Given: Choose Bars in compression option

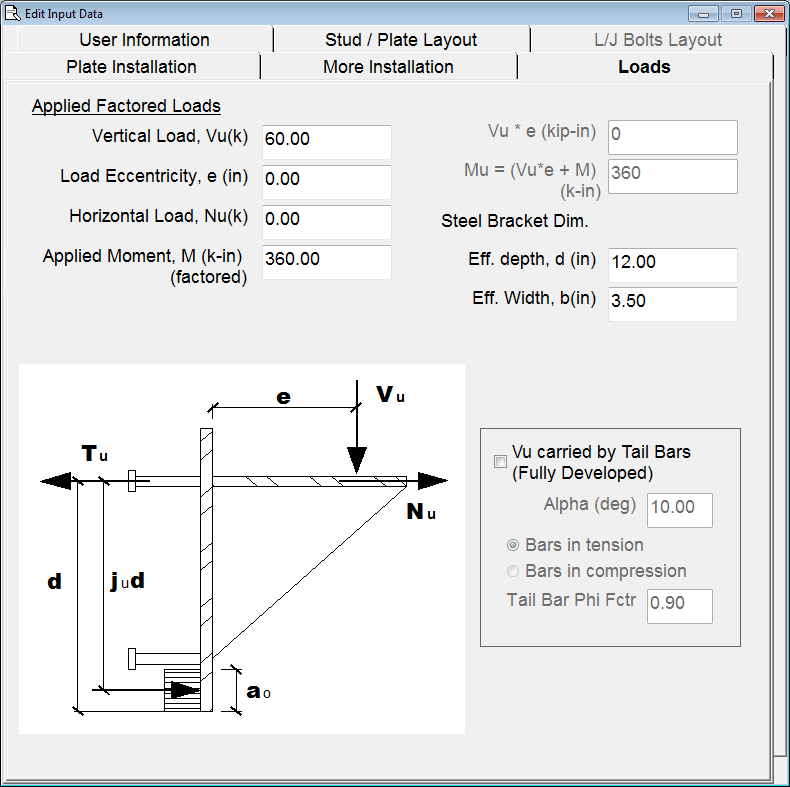Looking at the screenshot, I should click(x=514, y=571).
